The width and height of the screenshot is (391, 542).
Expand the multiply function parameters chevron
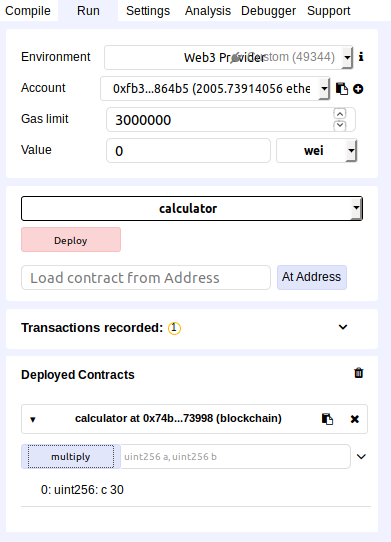point(361,457)
